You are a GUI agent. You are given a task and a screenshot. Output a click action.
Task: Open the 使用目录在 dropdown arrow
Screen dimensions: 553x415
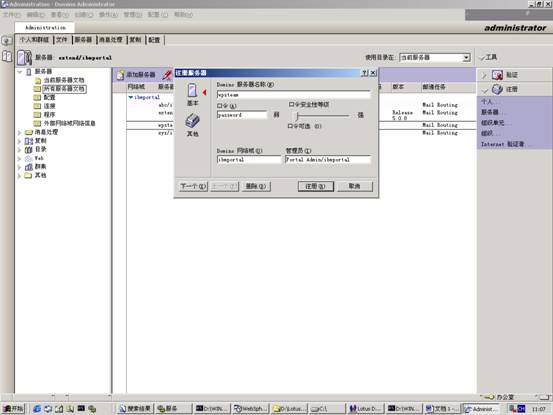pos(466,57)
